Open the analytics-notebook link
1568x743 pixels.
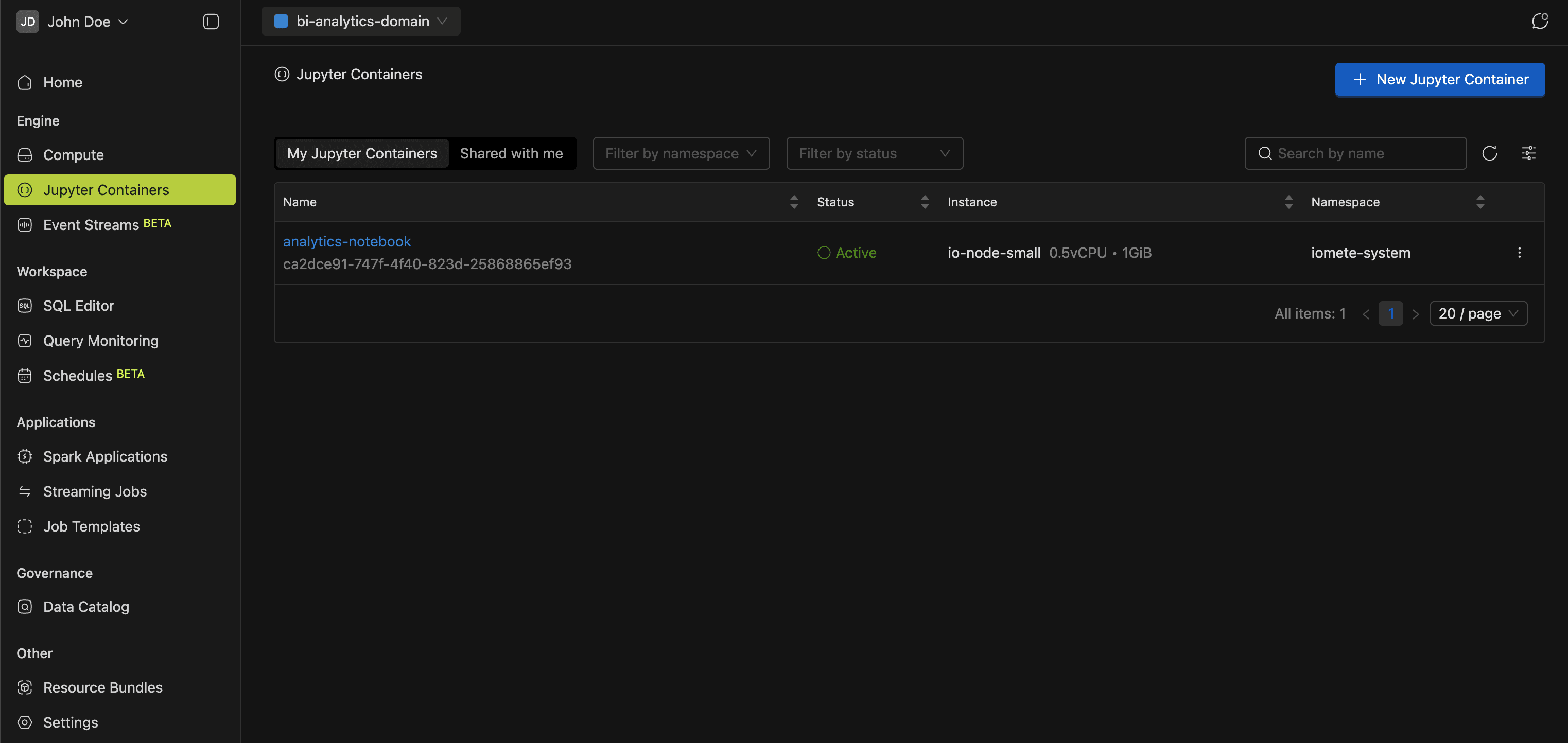pyautogui.click(x=346, y=242)
